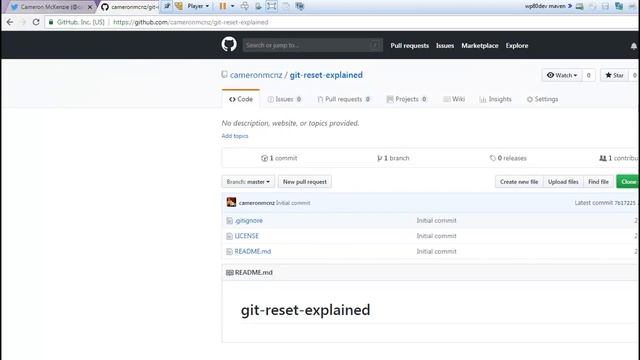Screen dimensions: 640x360
Task: Open the .gitignore file
Action: click(x=249, y=221)
